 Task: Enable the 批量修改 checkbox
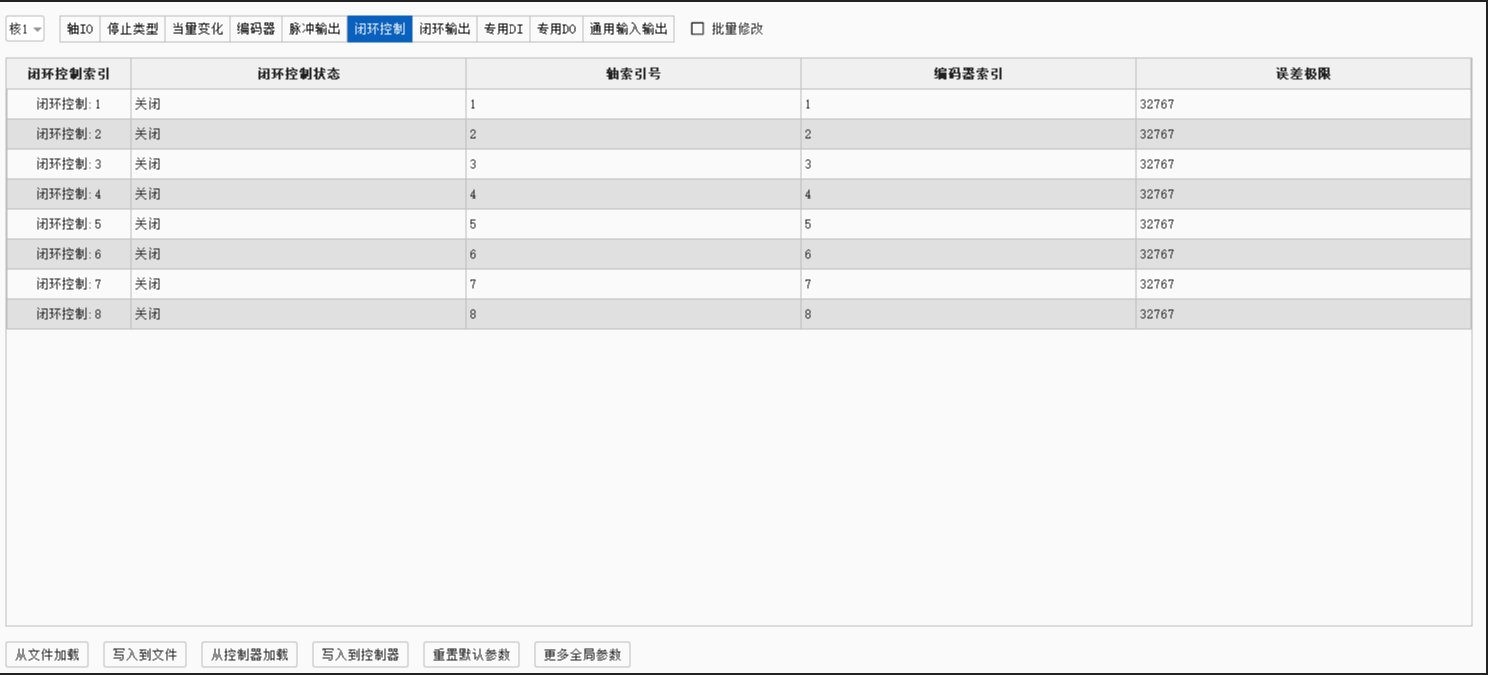(698, 29)
